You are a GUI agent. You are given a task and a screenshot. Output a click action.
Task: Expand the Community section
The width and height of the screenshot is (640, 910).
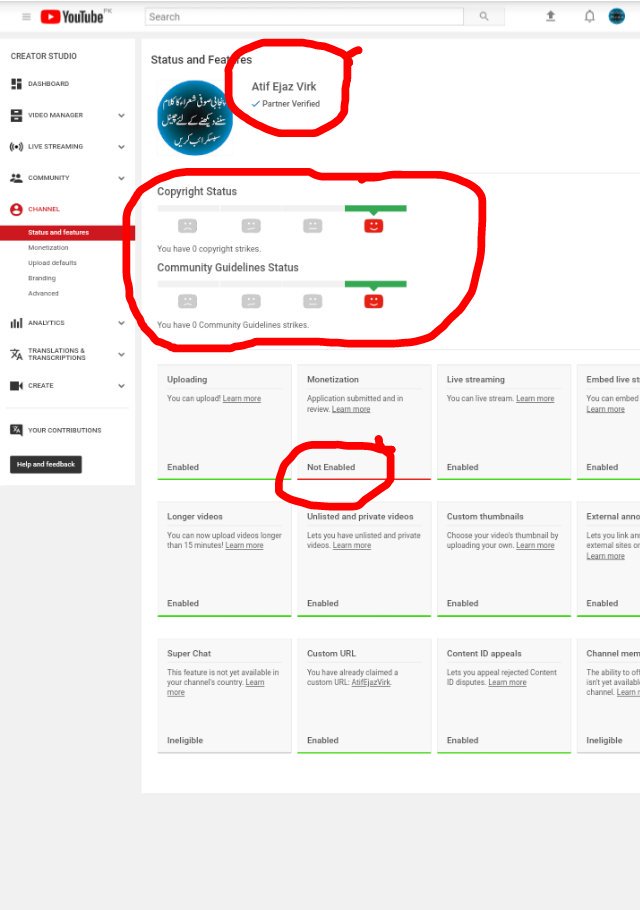click(121, 178)
